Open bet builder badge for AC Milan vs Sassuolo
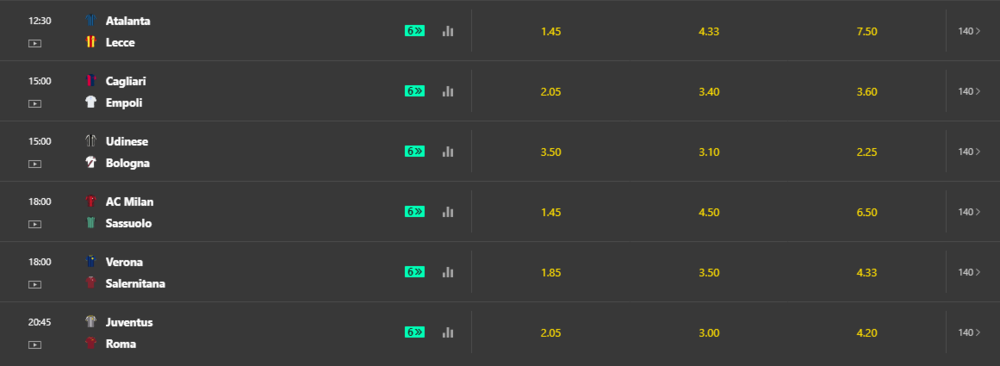Image resolution: width=1000 pixels, height=366 pixels. pos(415,212)
